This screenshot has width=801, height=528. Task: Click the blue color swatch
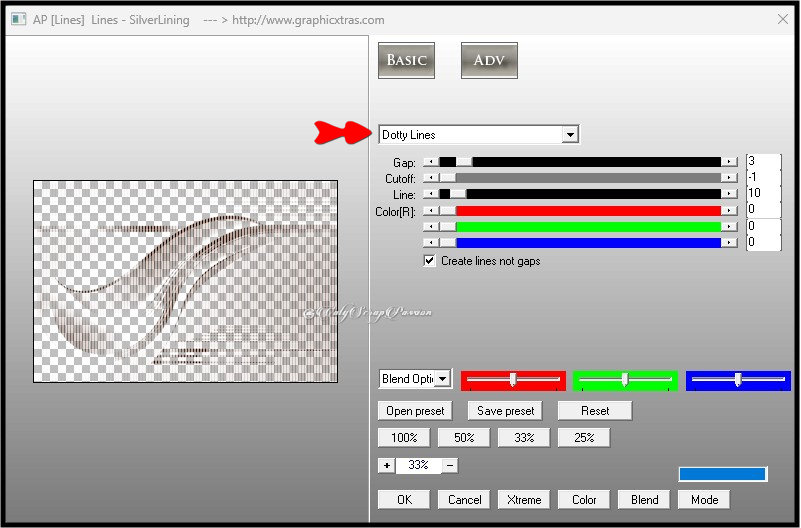[722, 474]
